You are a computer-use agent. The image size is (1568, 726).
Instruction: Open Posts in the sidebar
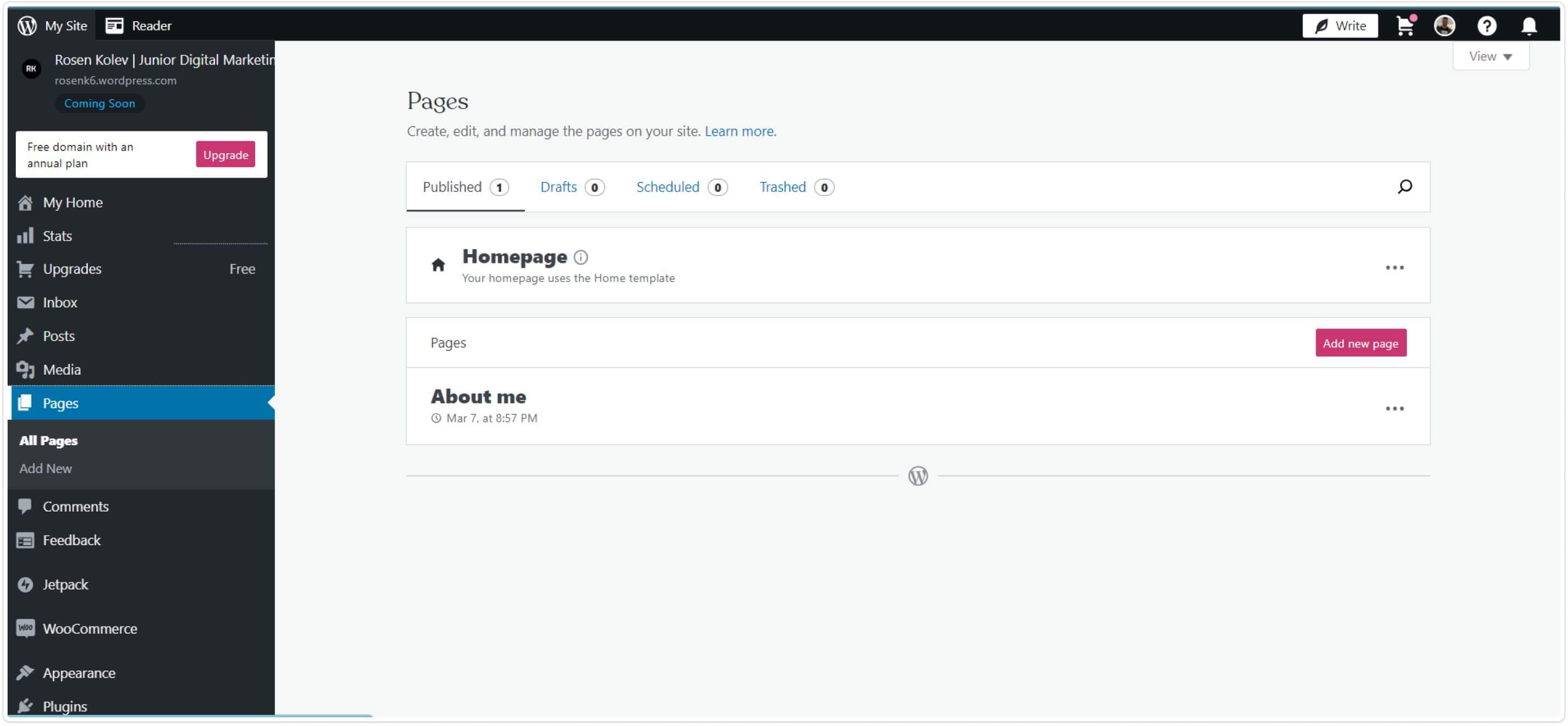pos(141,336)
